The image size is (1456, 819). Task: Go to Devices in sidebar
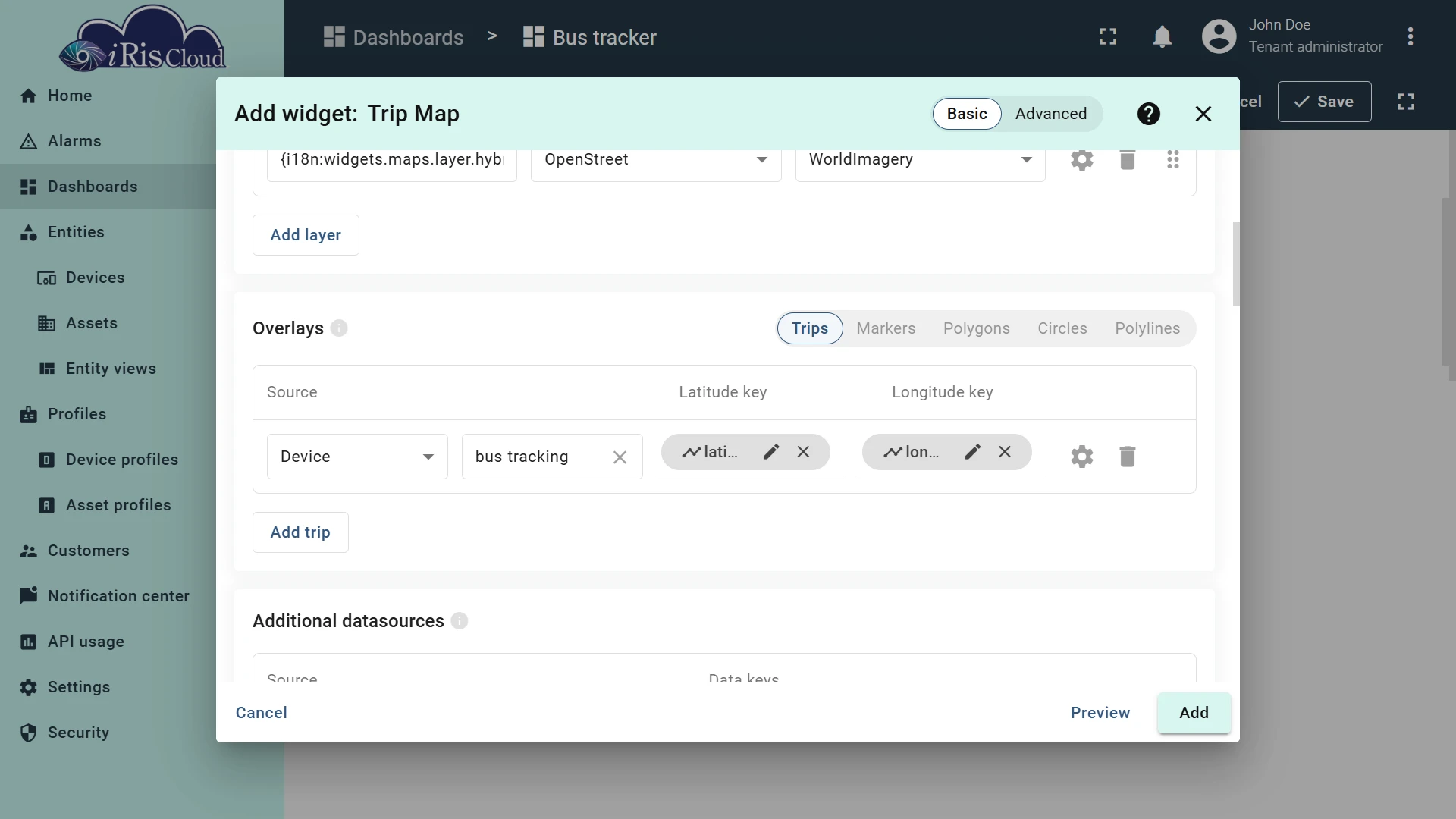[x=95, y=278]
